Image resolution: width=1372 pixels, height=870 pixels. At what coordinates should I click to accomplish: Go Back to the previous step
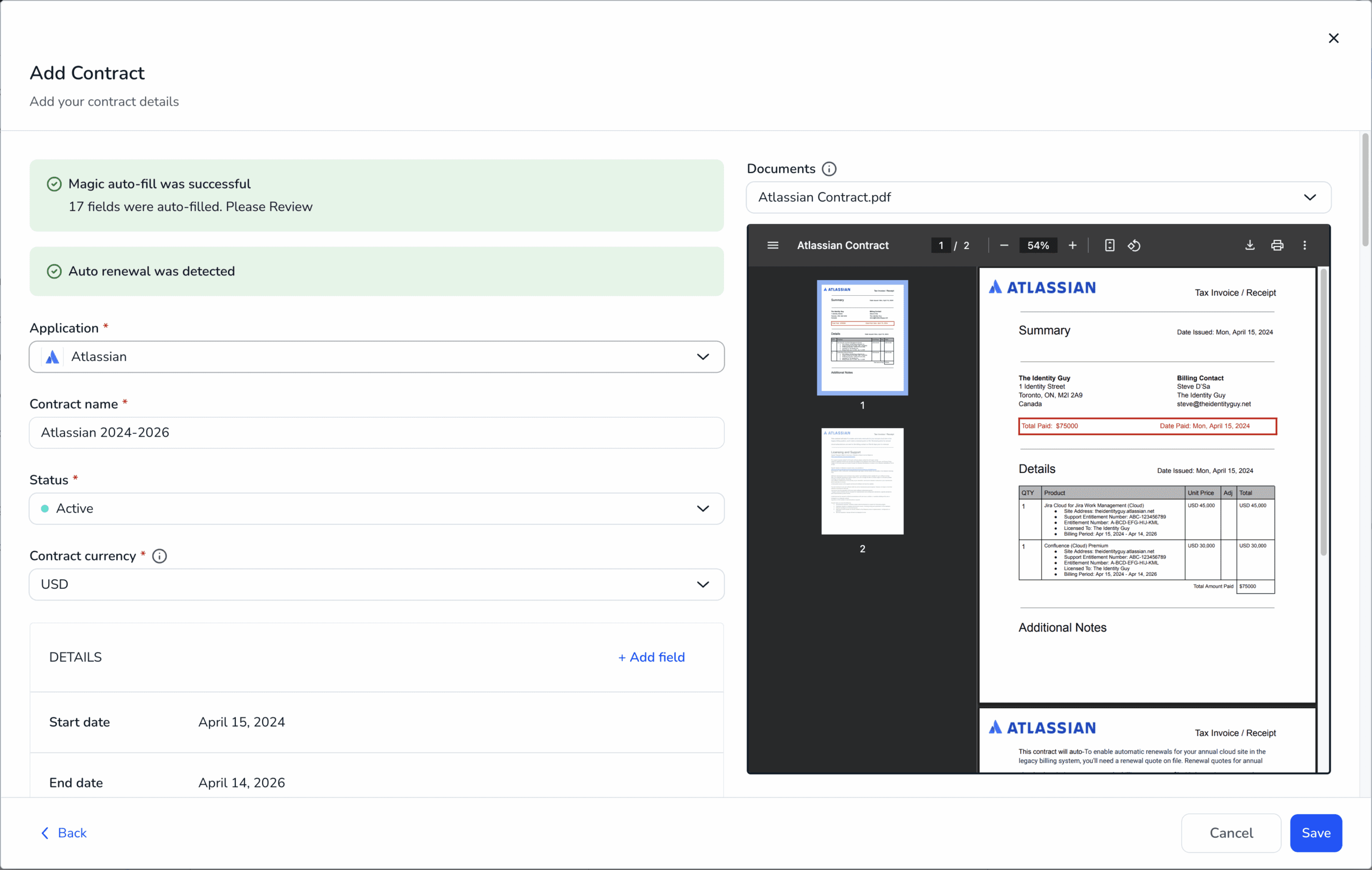tap(64, 833)
